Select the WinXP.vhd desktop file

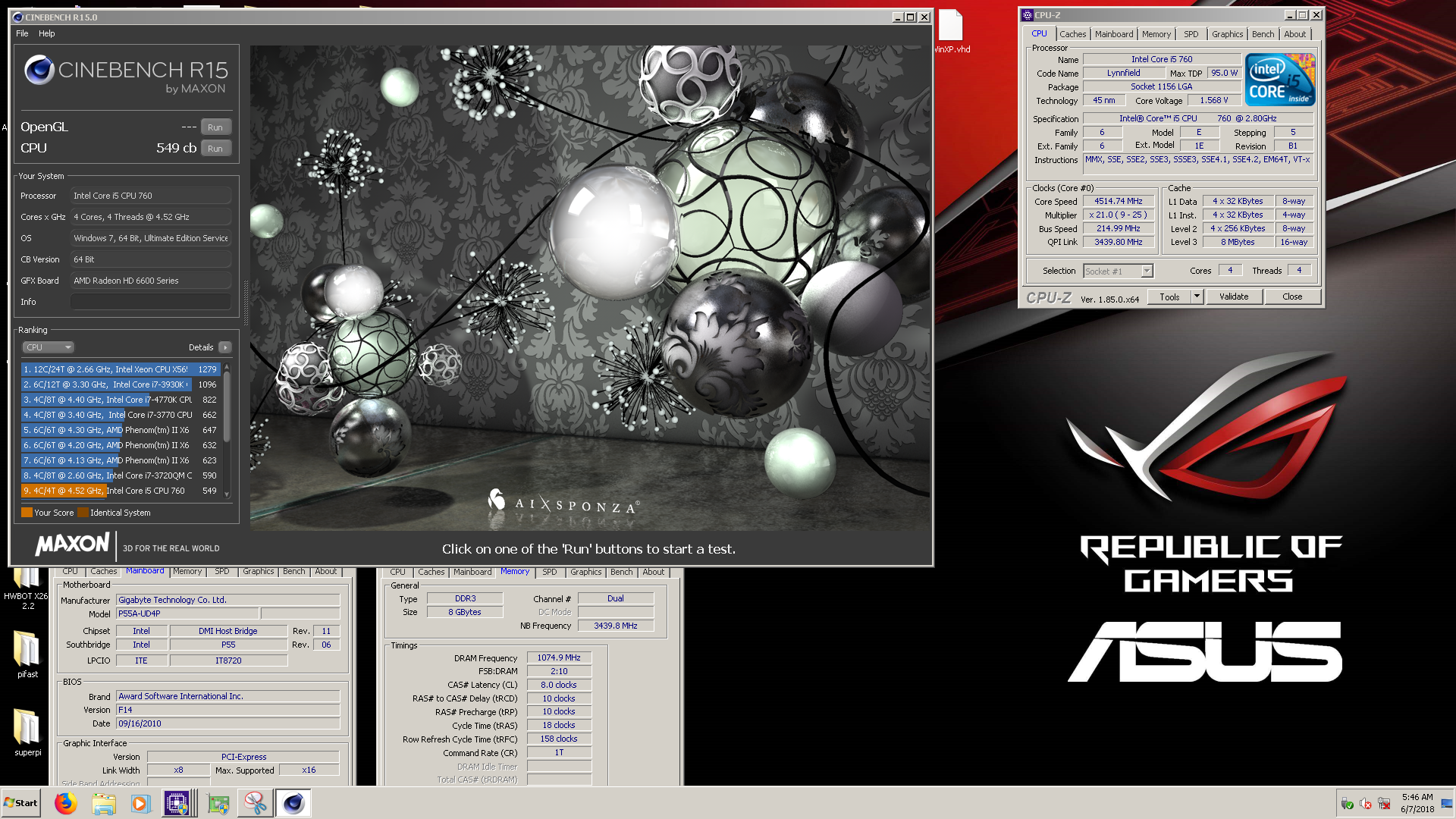point(951,31)
